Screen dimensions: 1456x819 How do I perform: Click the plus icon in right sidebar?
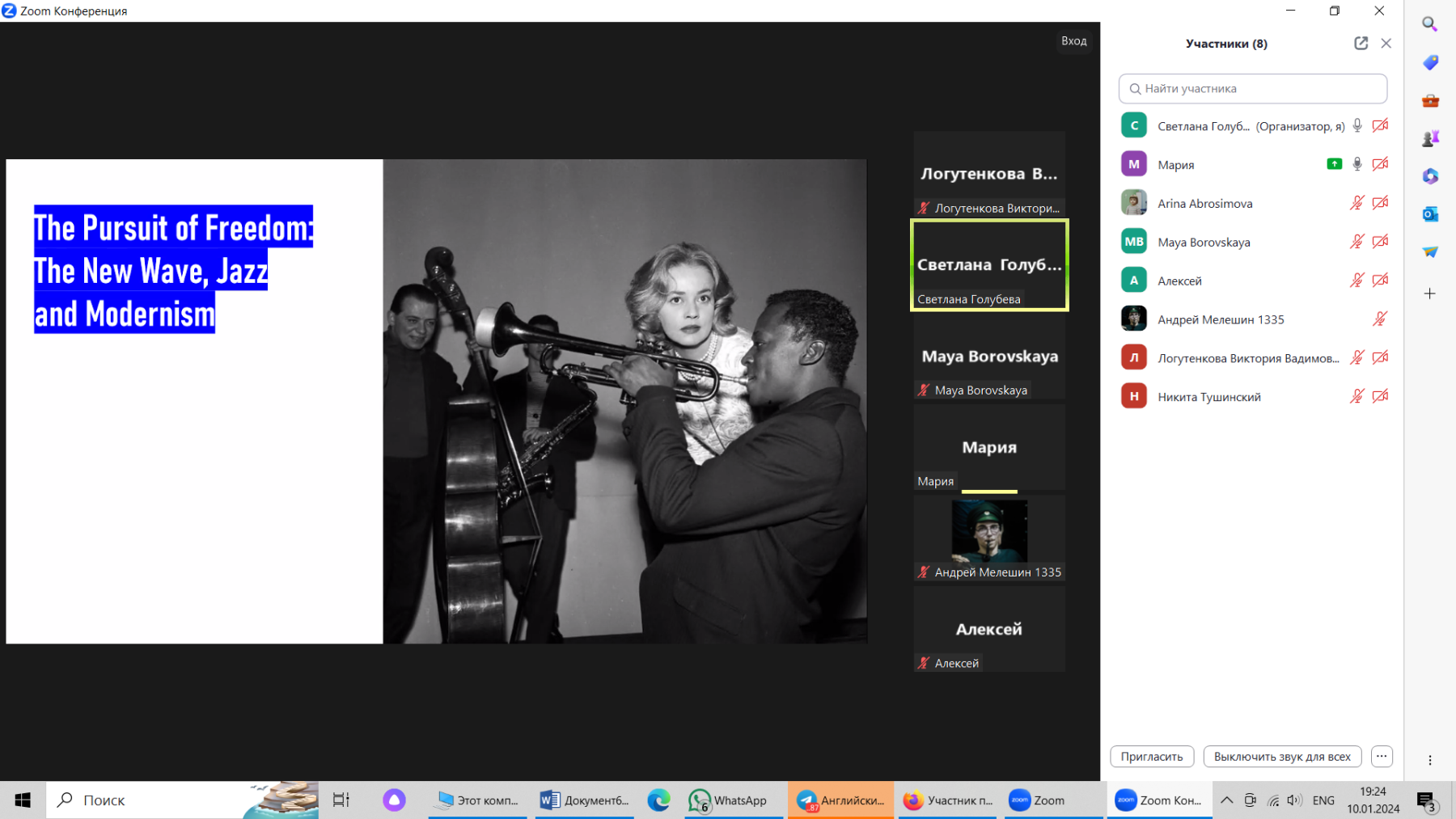[1429, 293]
